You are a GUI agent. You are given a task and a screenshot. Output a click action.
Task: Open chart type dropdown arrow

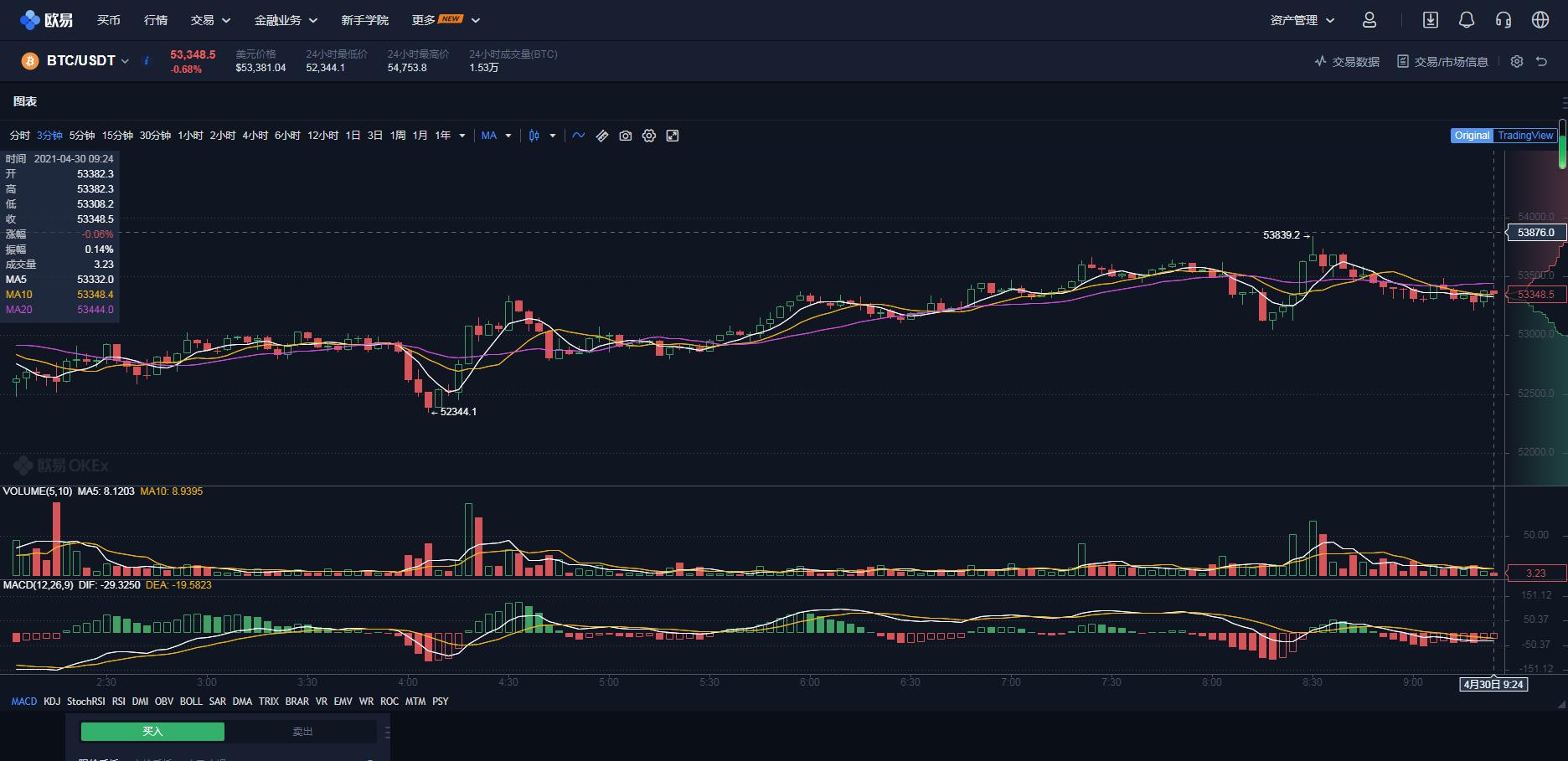(553, 136)
